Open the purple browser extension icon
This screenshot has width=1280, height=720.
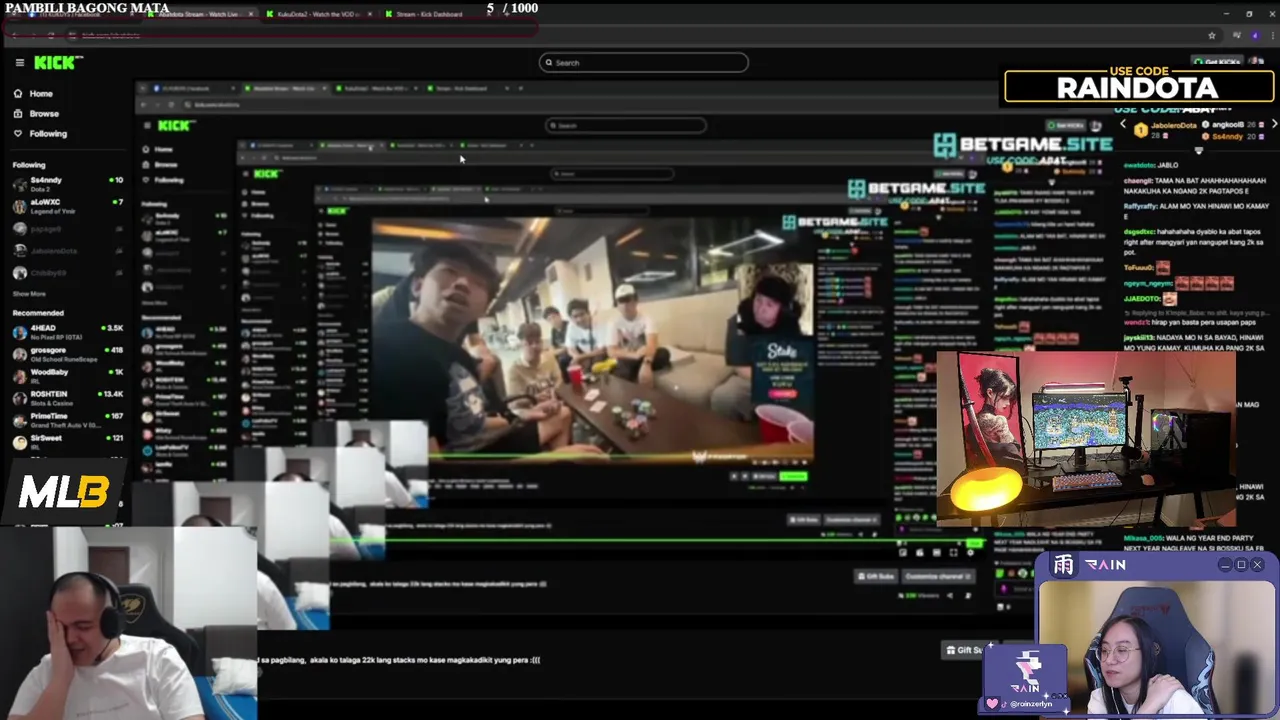coord(1254,35)
